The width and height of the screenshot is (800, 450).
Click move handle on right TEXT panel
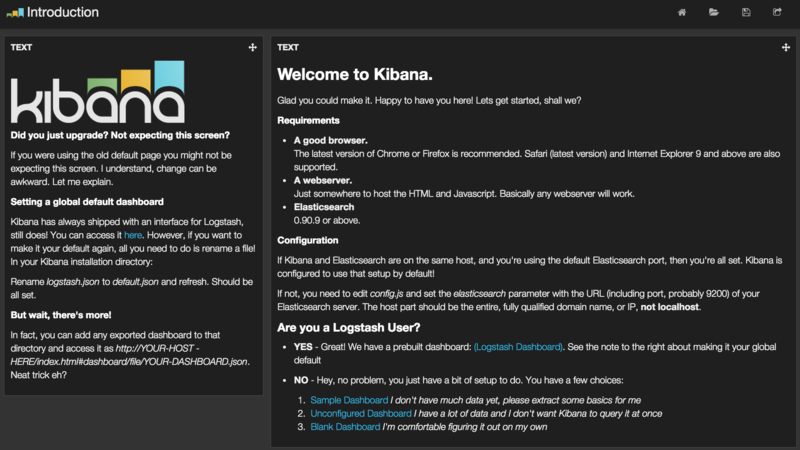(786, 47)
